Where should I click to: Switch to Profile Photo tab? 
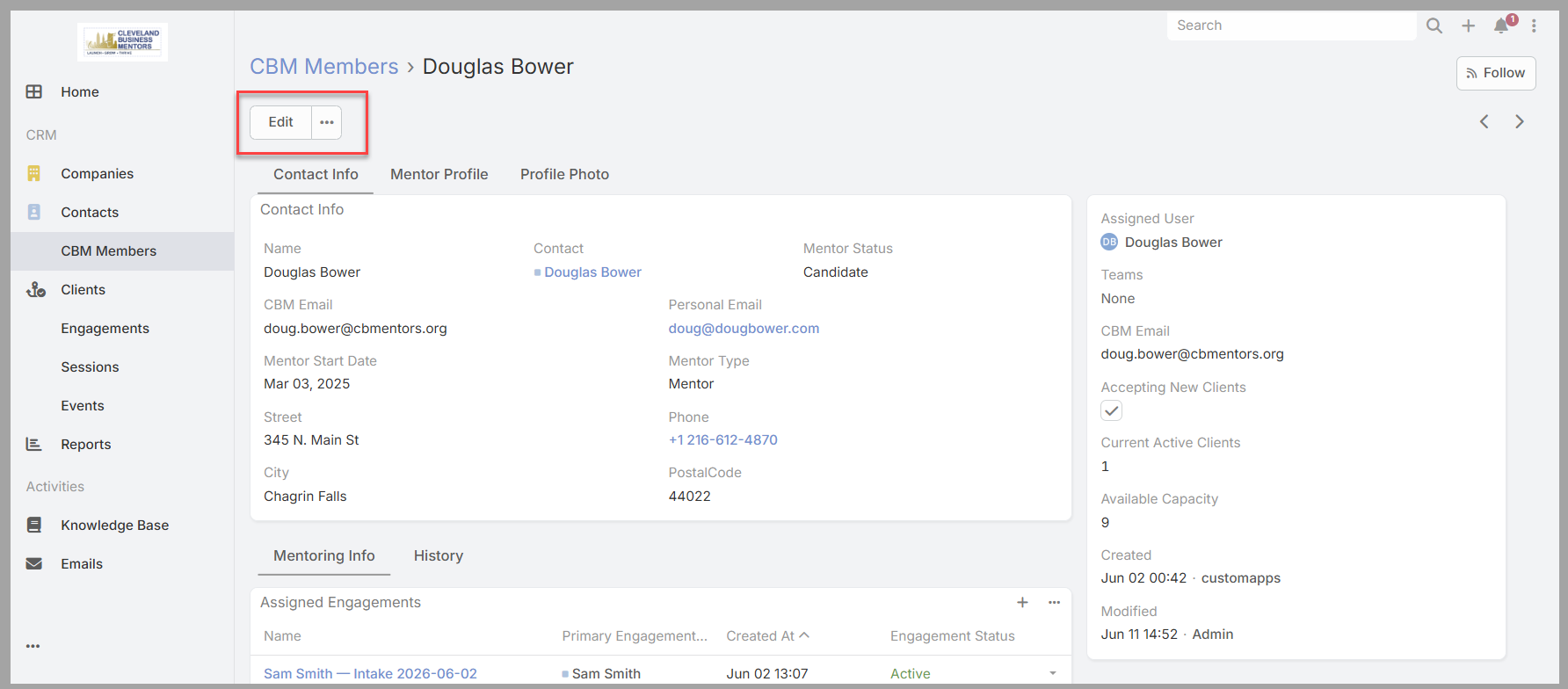click(564, 174)
